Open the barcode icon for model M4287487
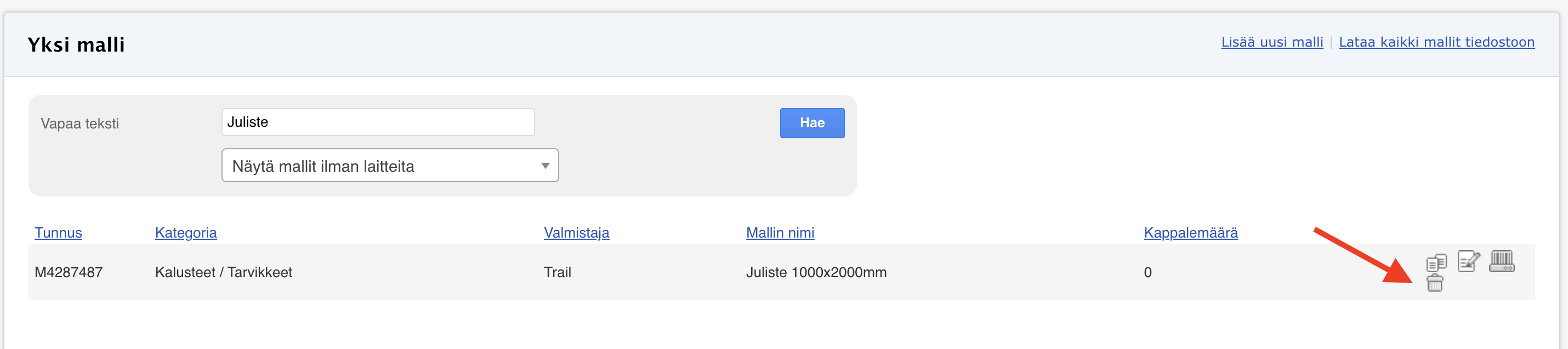The width and height of the screenshot is (1568, 349). pos(1502,261)
